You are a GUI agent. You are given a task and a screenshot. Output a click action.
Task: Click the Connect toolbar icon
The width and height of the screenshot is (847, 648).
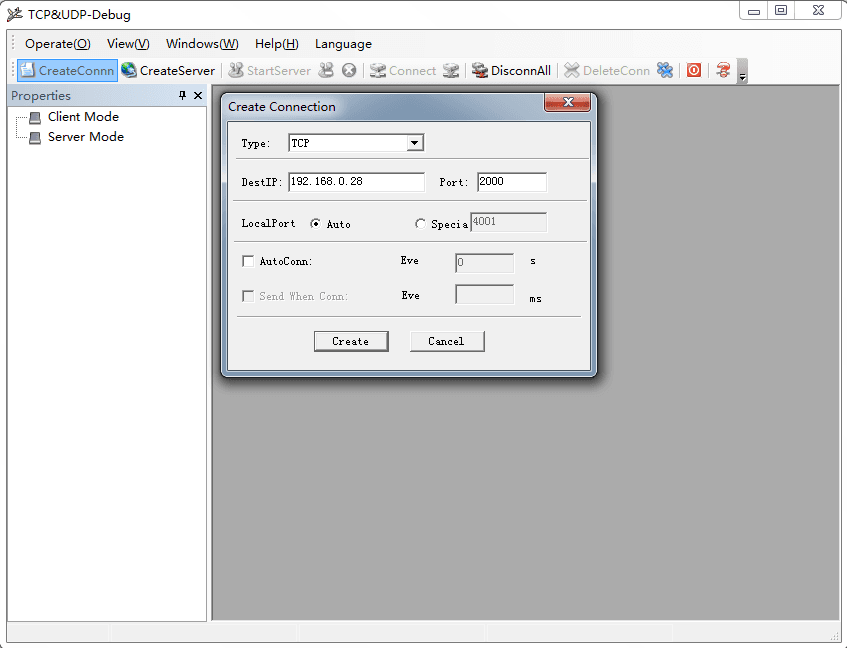click(378, 70)
